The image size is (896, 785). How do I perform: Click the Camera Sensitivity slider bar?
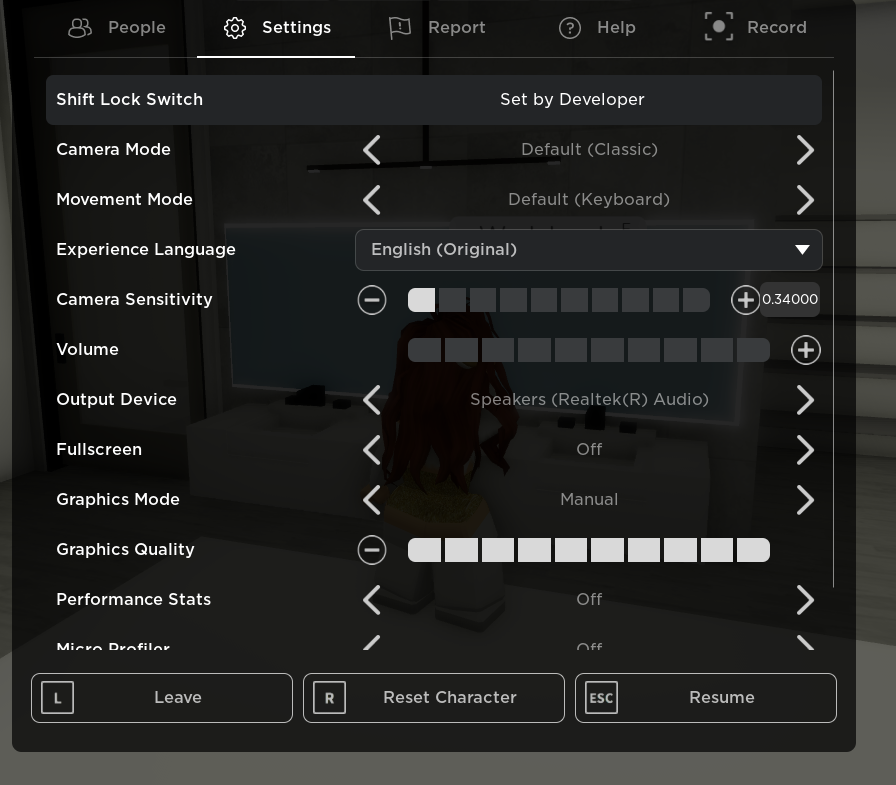click(x=559, y=300)
